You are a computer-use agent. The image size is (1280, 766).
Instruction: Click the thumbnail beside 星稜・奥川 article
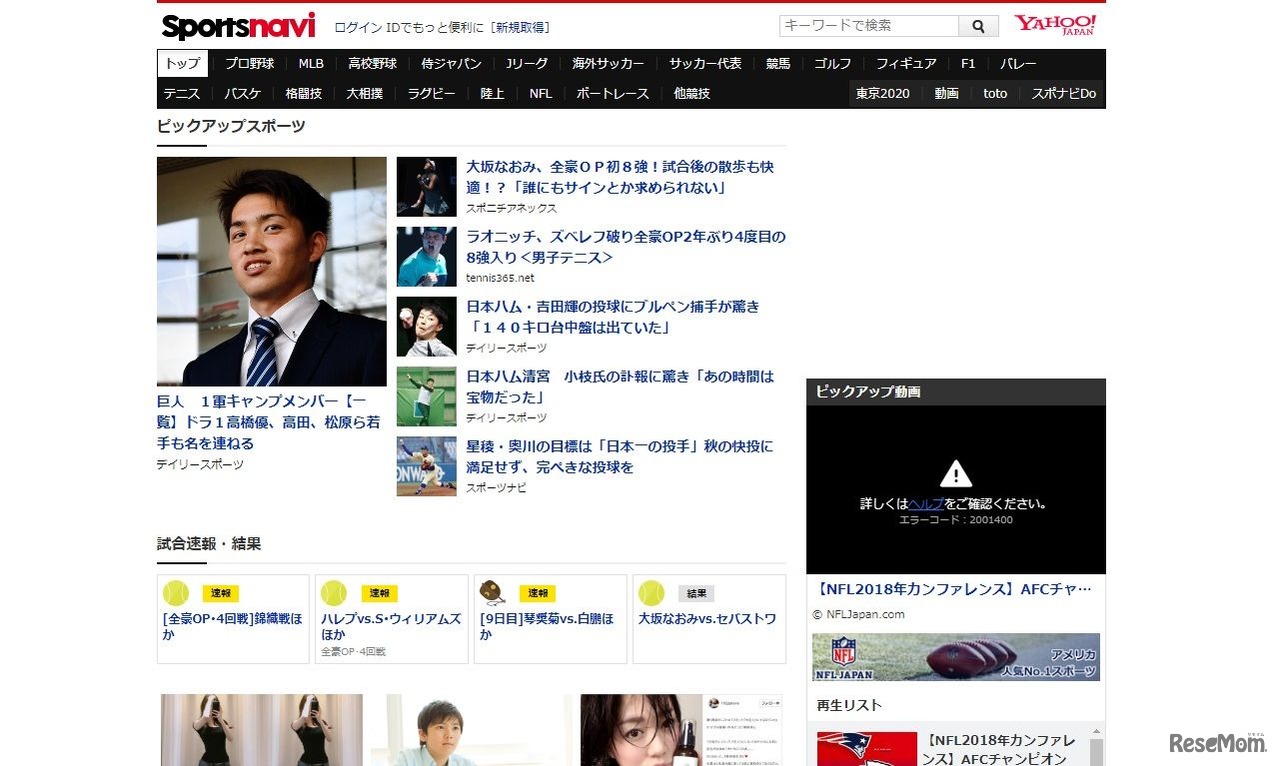tap(427, 467)
